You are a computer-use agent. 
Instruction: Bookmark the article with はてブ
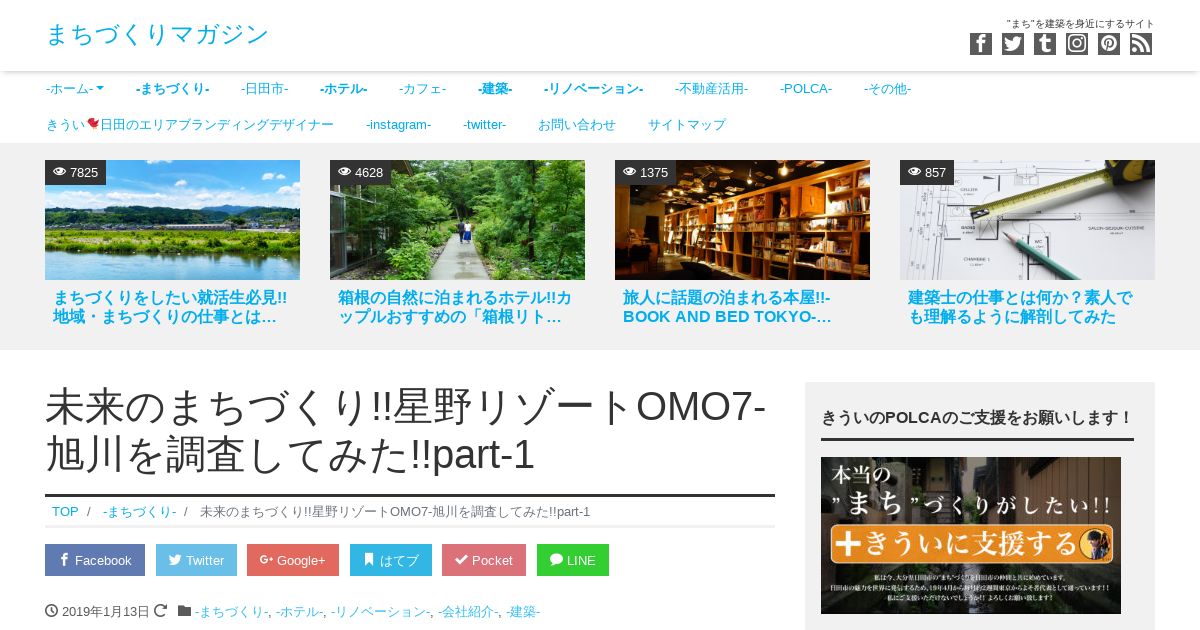pyautogui.click(x=391, y=560)
